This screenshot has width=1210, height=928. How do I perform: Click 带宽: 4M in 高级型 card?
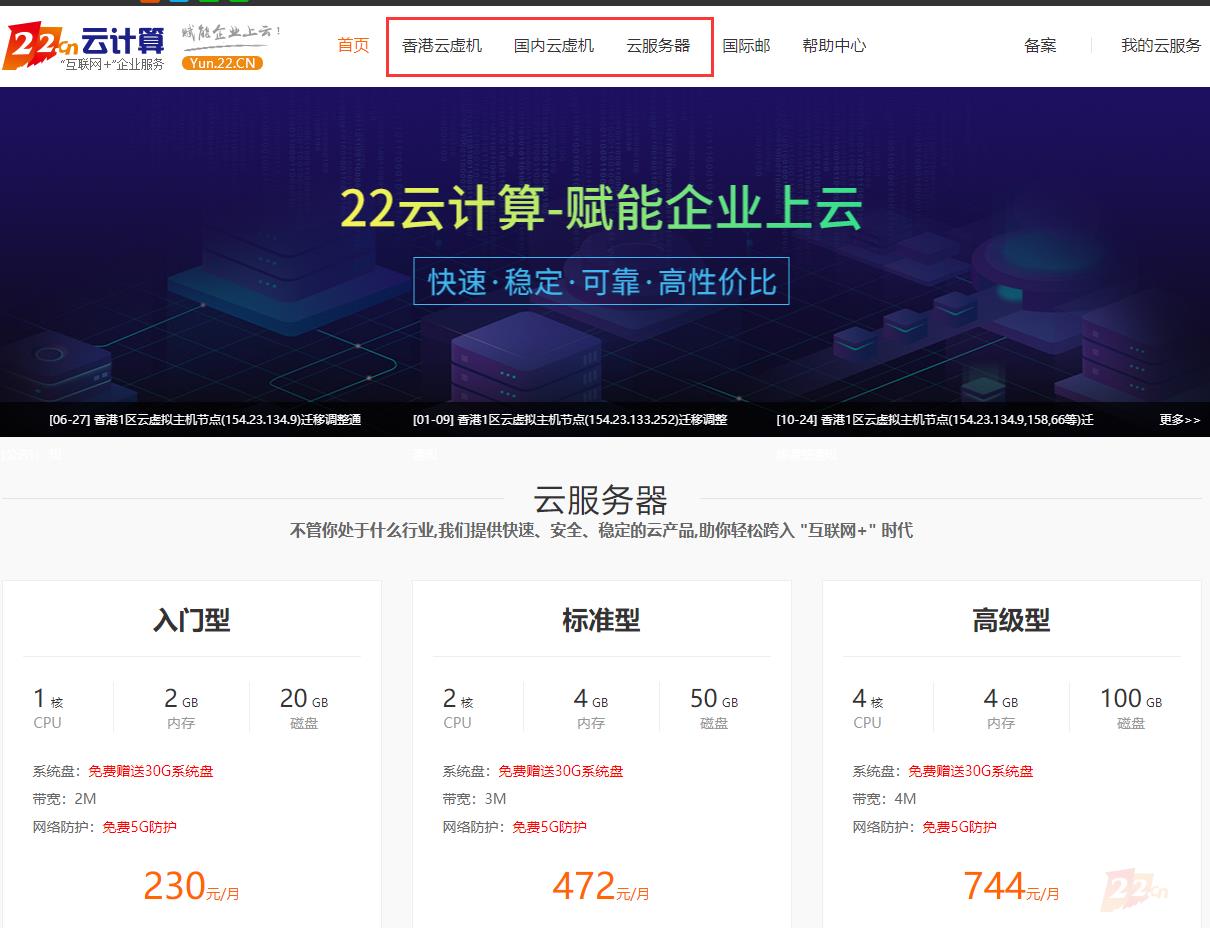(x=885, y=799)
